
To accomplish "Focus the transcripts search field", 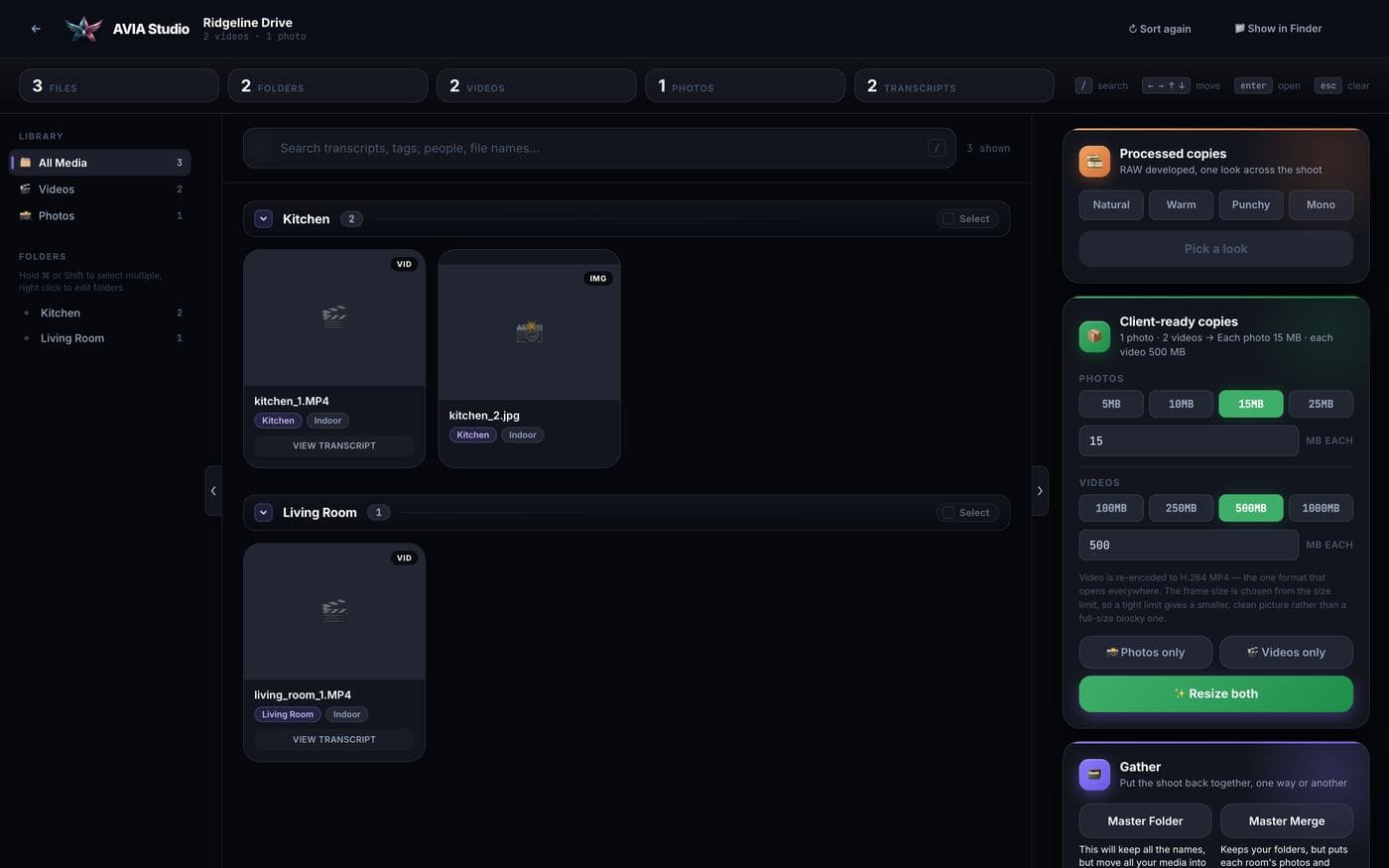I will point(599,148).
